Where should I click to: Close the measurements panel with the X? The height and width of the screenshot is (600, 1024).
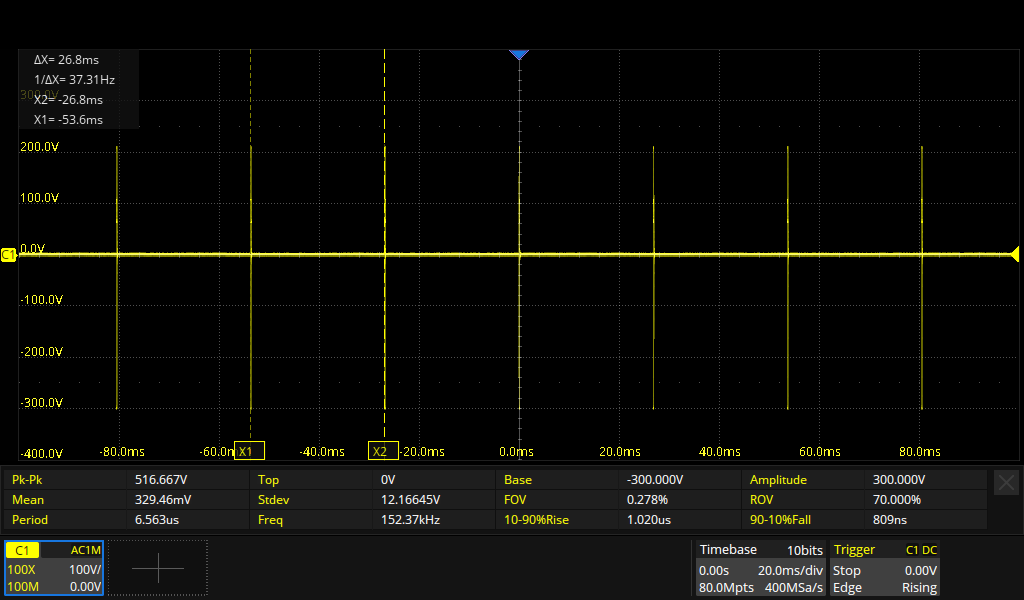pos(1006,482)
